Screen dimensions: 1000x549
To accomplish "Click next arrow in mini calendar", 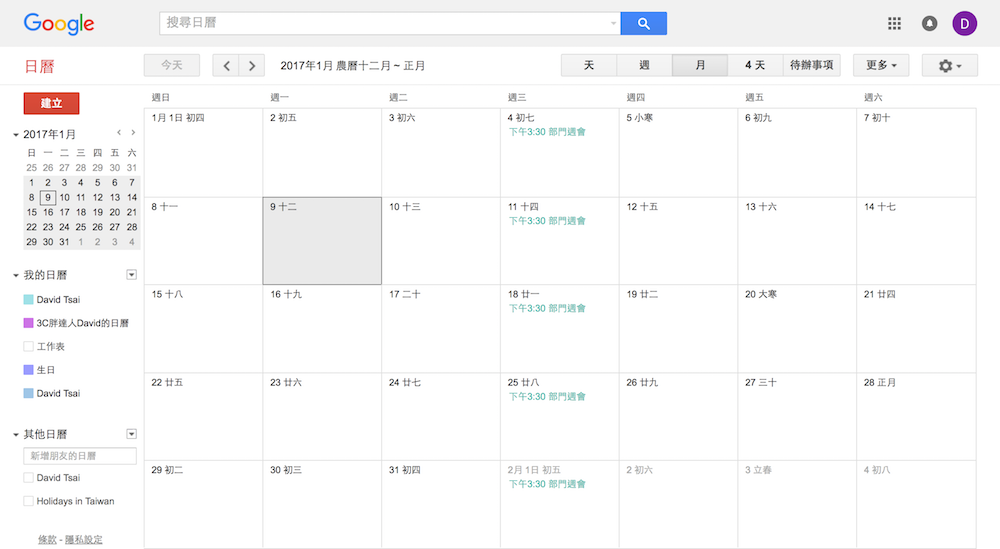I will click(x=133, y=133).
